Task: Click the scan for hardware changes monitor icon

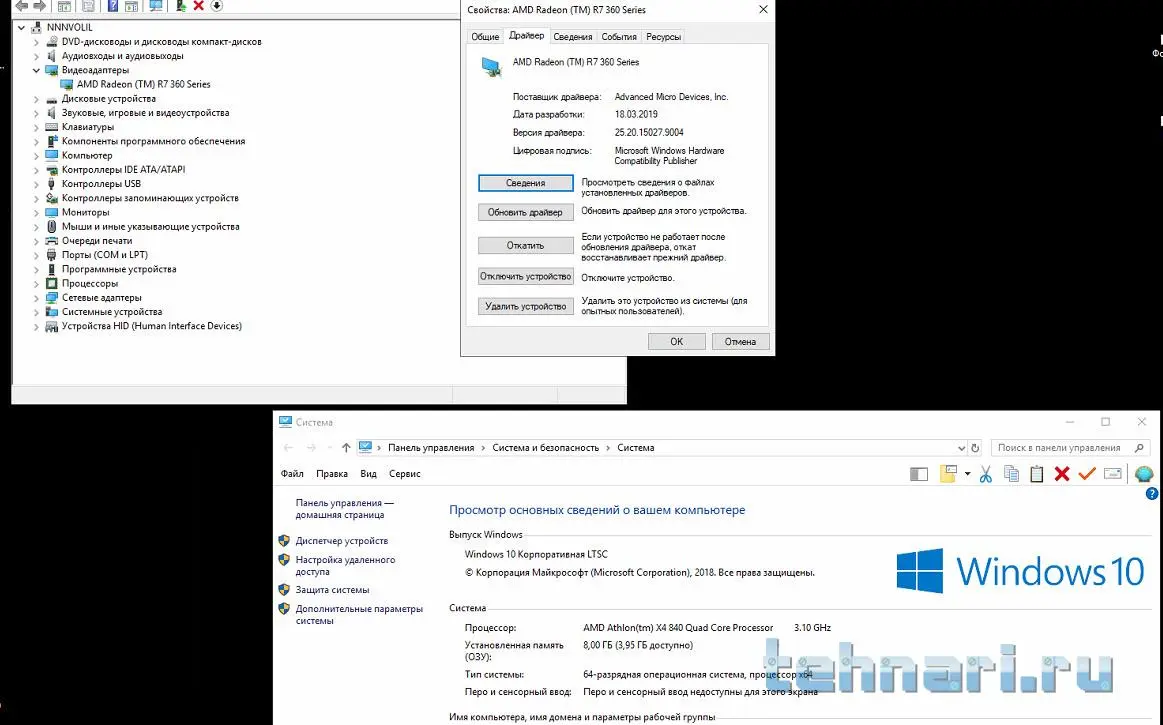Action: pyautogui.click(x=156, y=6)
